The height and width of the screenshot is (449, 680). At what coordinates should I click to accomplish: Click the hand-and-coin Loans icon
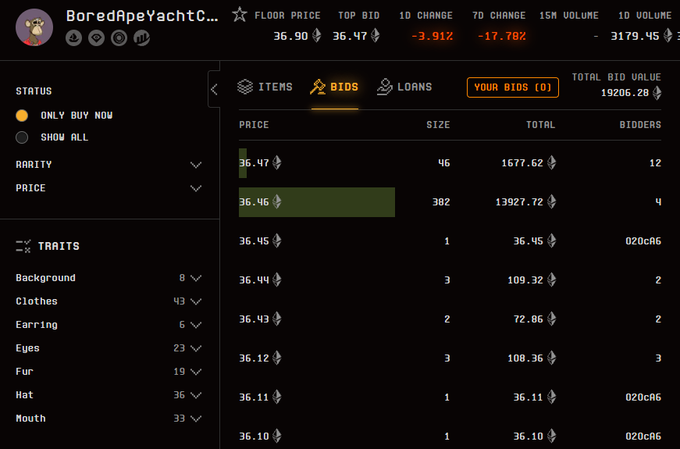[x=385, y=87]
